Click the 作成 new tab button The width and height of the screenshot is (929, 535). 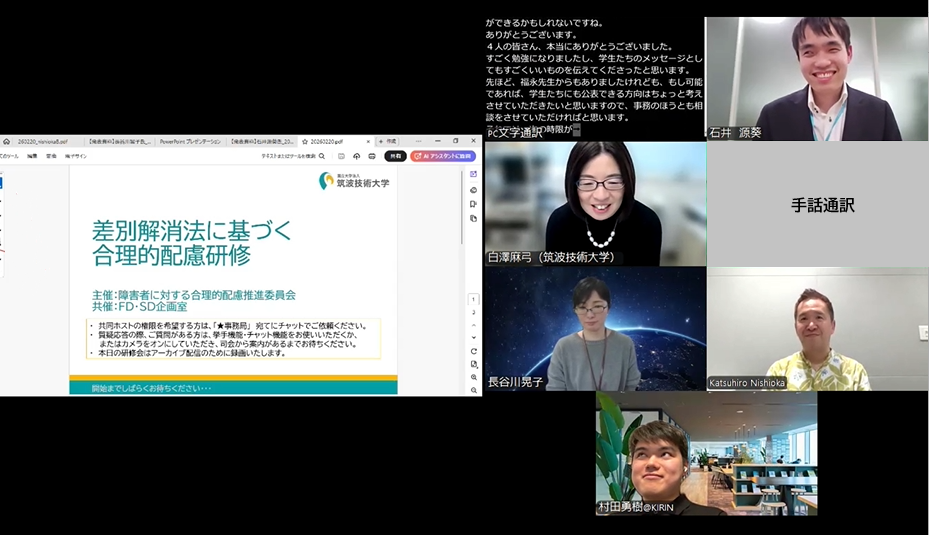pyautogui.click(x=388, y=142)
